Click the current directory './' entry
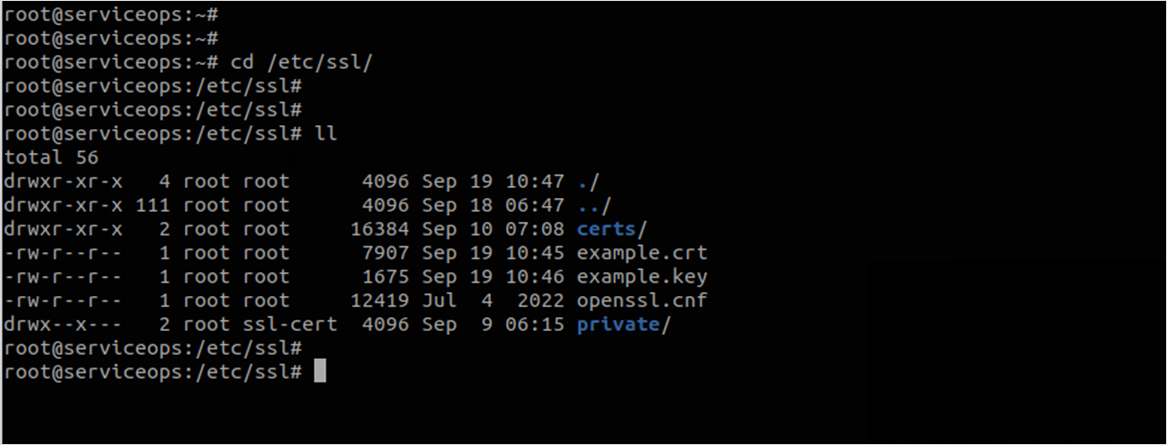 588,181
